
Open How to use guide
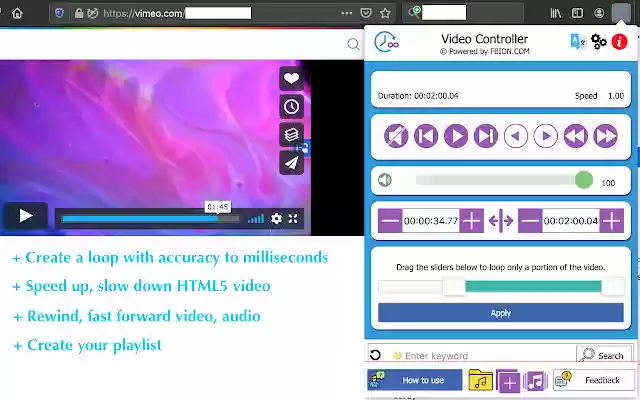click(415, 380)
